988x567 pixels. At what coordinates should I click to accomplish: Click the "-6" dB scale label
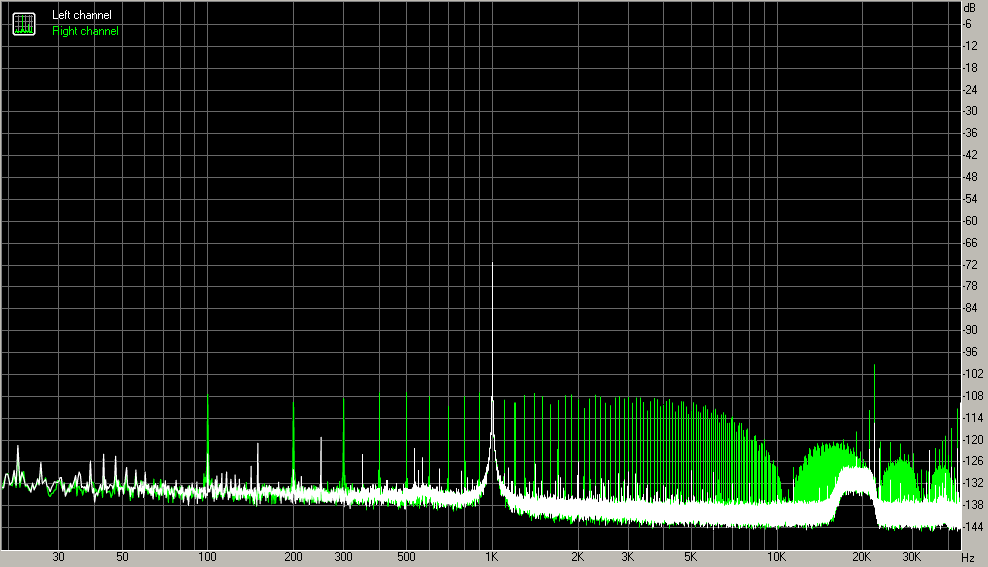(x=968, y=24)
